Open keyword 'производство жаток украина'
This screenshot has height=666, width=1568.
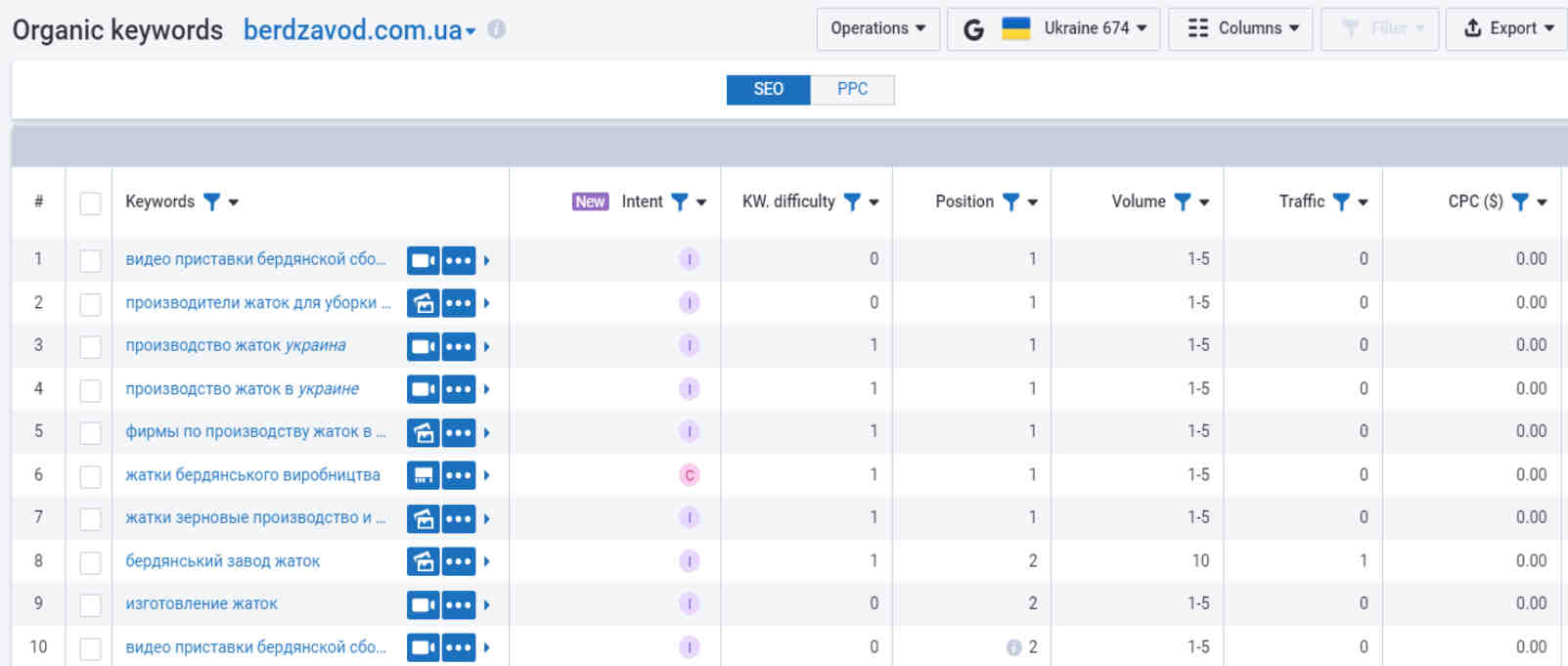pos(236,346)
